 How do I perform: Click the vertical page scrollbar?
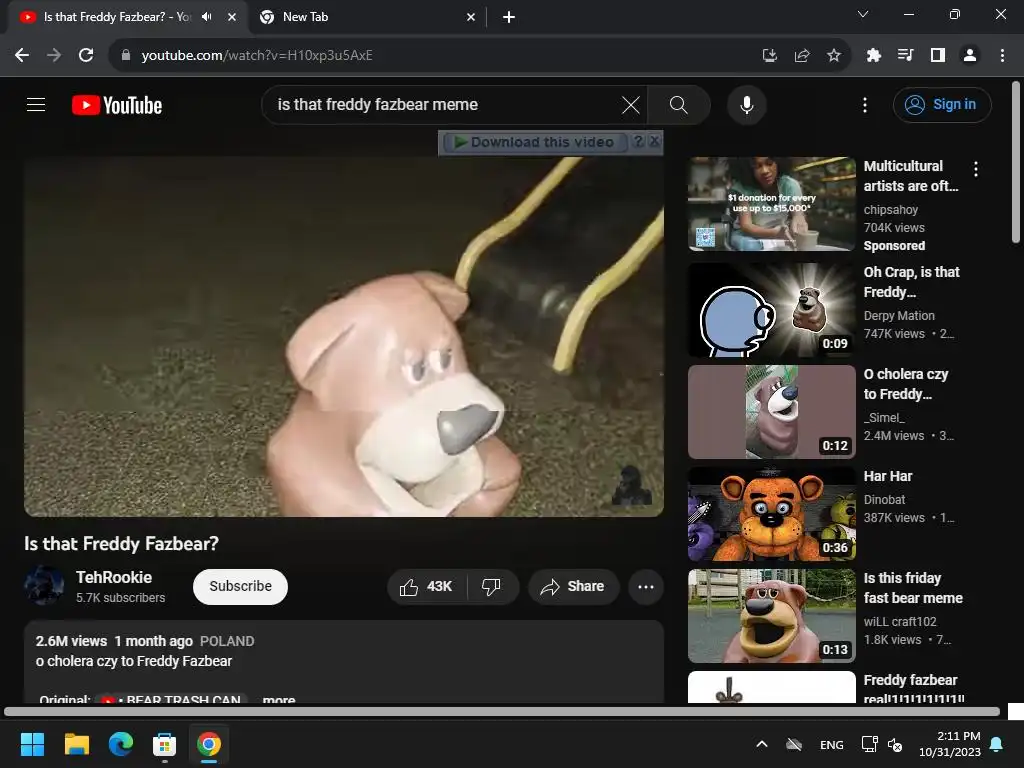tap(1016, 162)
